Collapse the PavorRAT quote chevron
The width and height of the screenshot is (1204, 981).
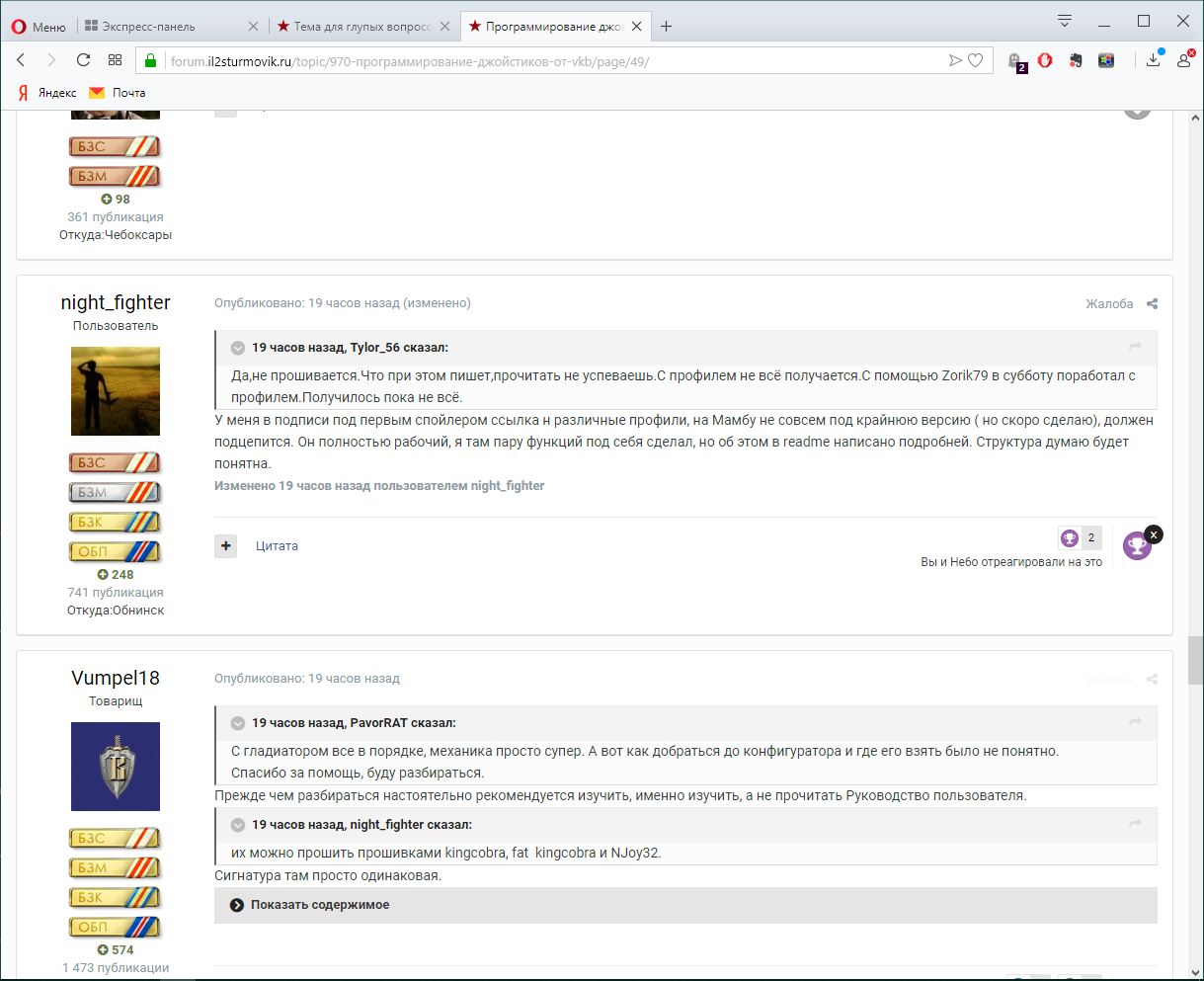[x=238, y=723]
